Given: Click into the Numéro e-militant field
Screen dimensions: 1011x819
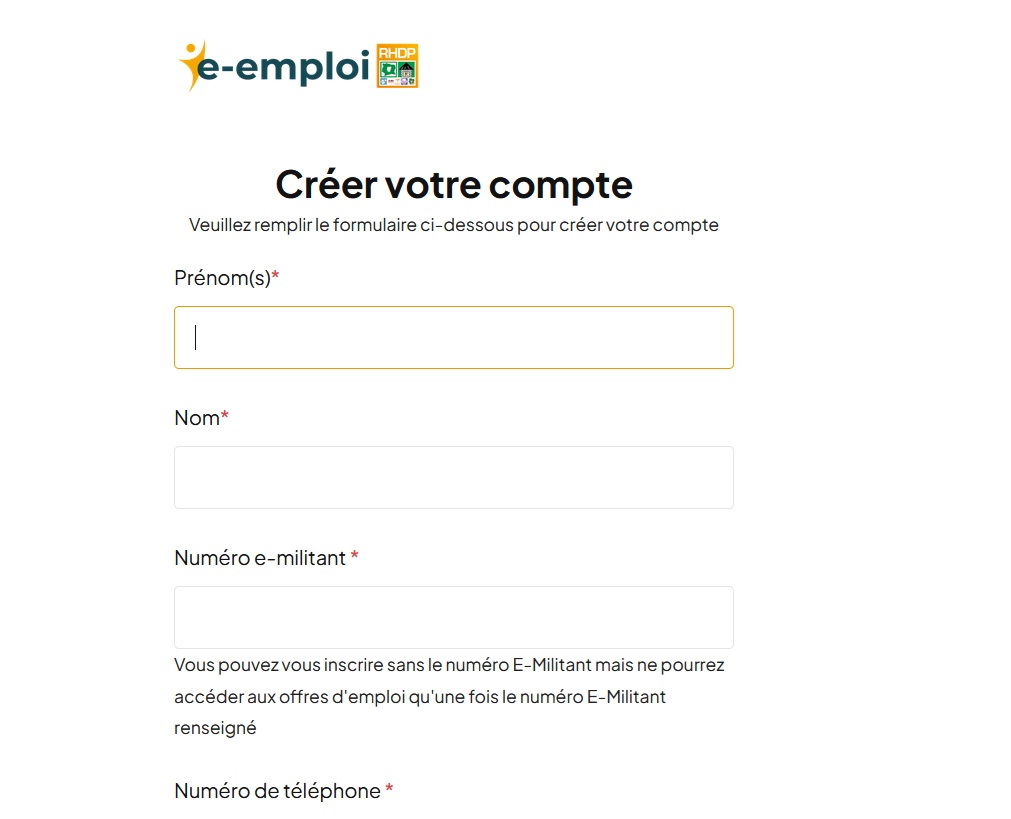Looking at the screenshot, I should pos(454,617).
